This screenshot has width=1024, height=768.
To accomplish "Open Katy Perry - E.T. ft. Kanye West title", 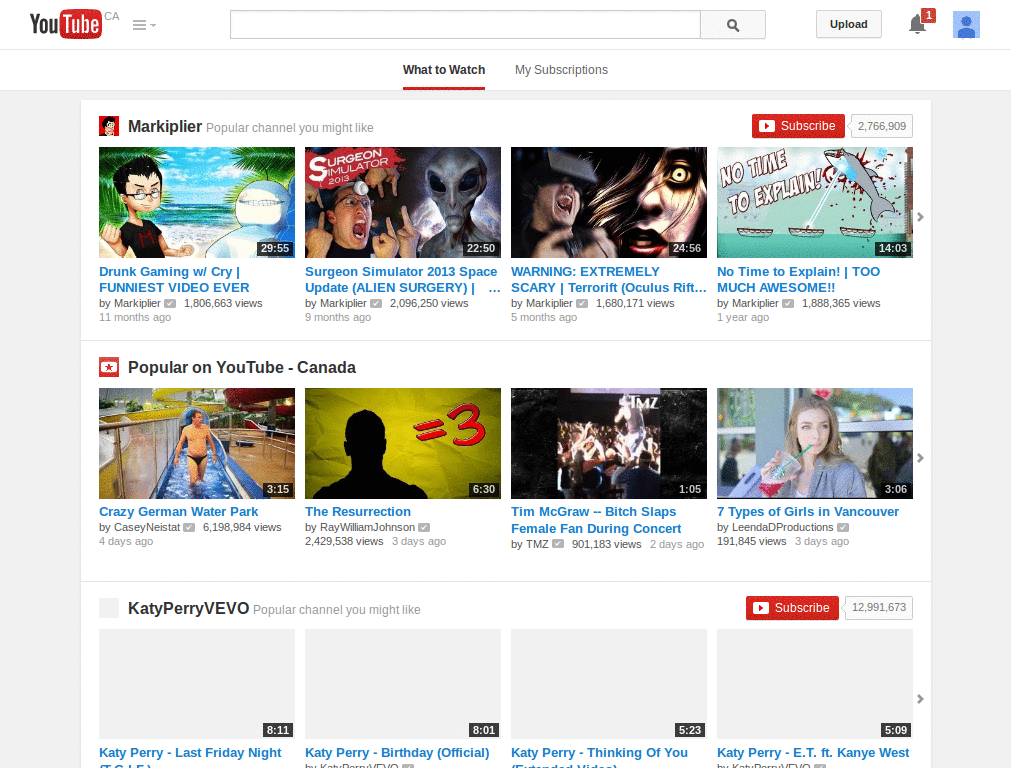I will [813, 753].
